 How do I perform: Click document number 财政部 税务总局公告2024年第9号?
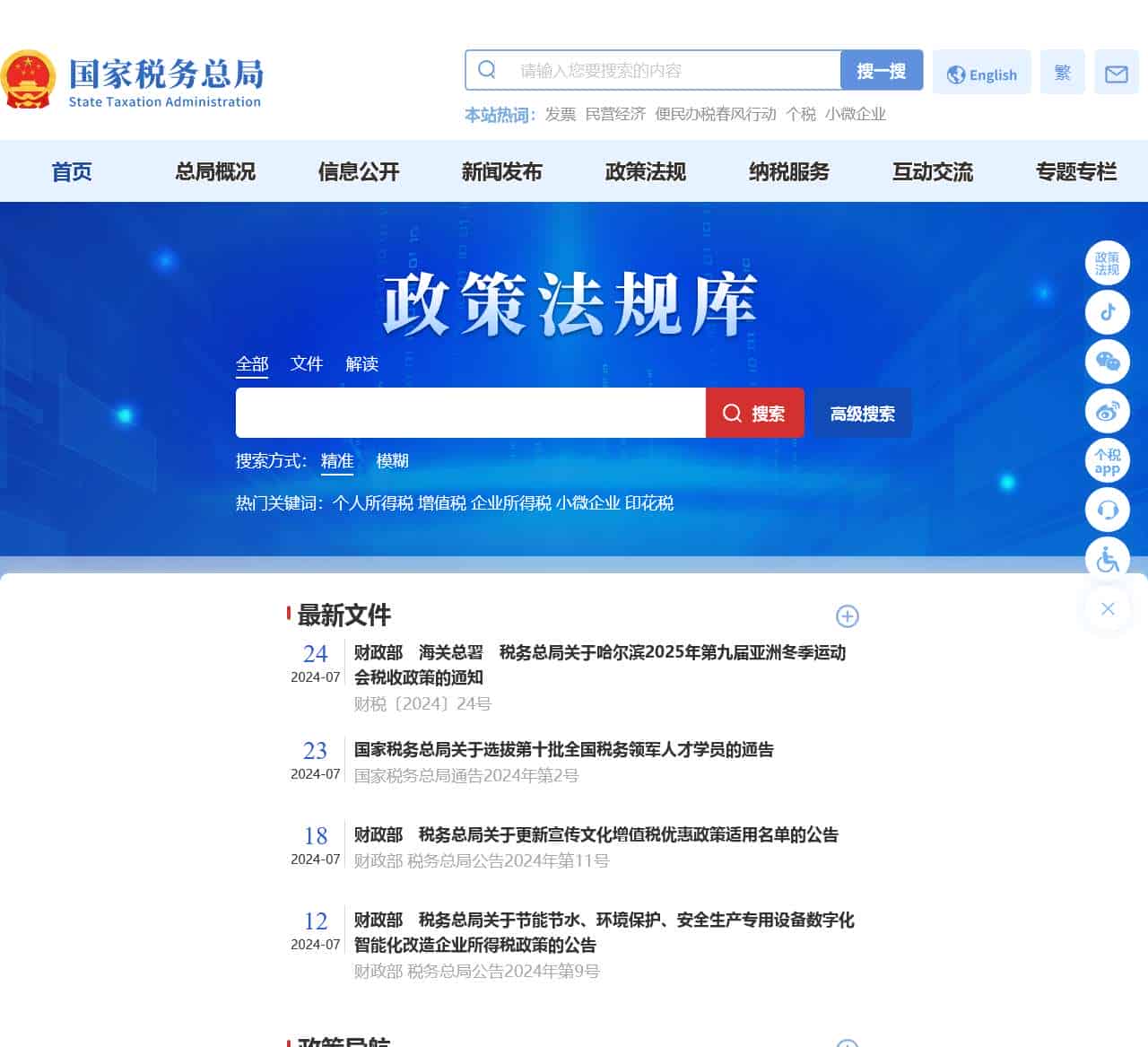(x=477, y=971)
